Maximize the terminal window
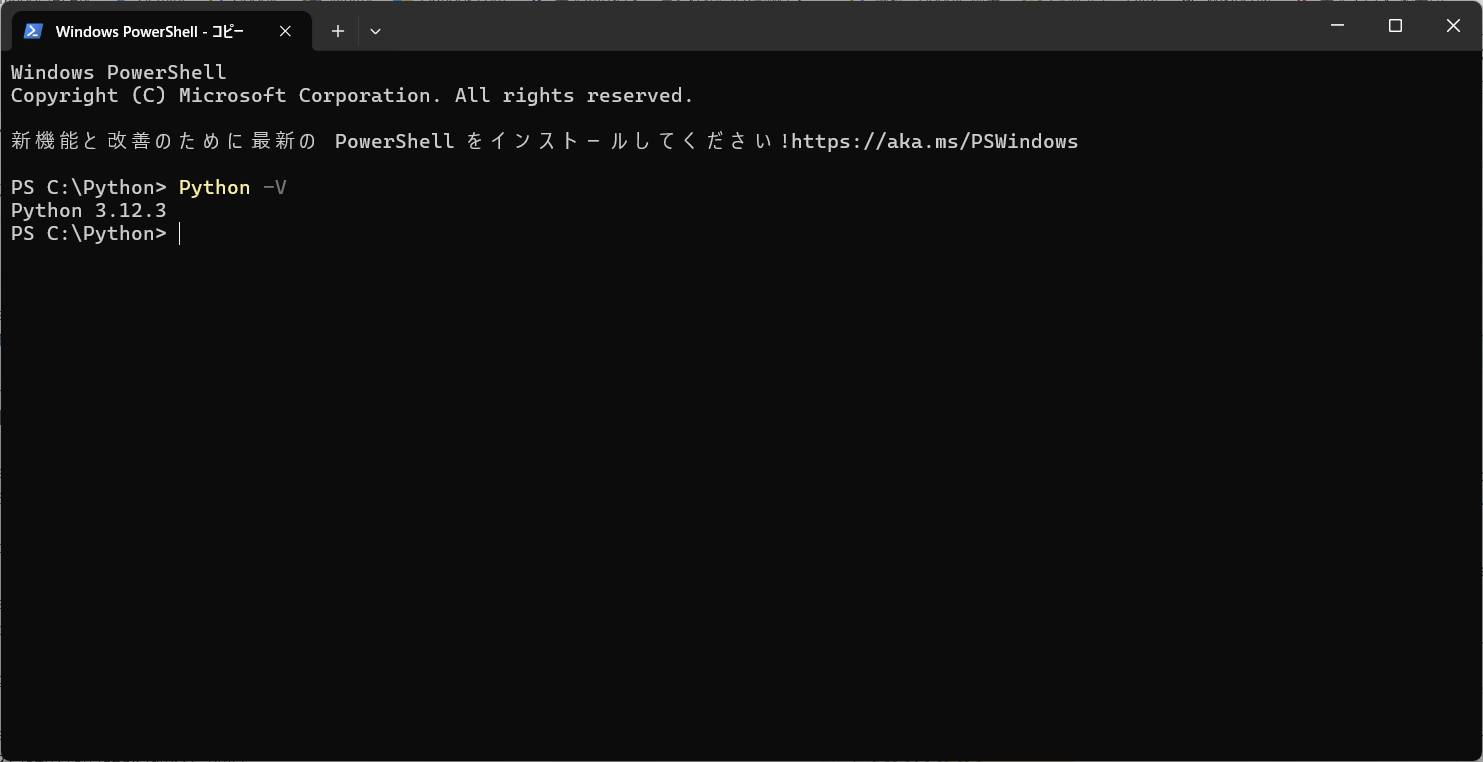This screenshot has width=1483, height=762. point(1394,26)
